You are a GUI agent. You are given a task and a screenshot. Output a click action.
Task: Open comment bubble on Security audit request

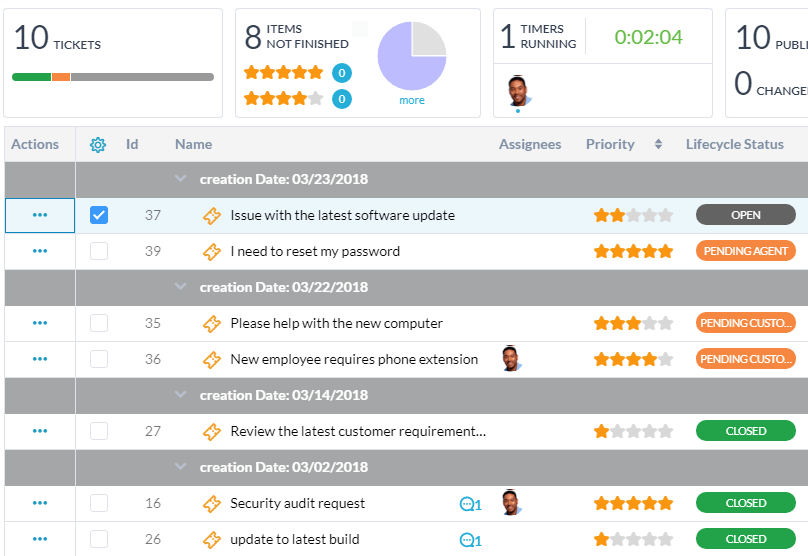pyautogui.click(x=470, y=504)
